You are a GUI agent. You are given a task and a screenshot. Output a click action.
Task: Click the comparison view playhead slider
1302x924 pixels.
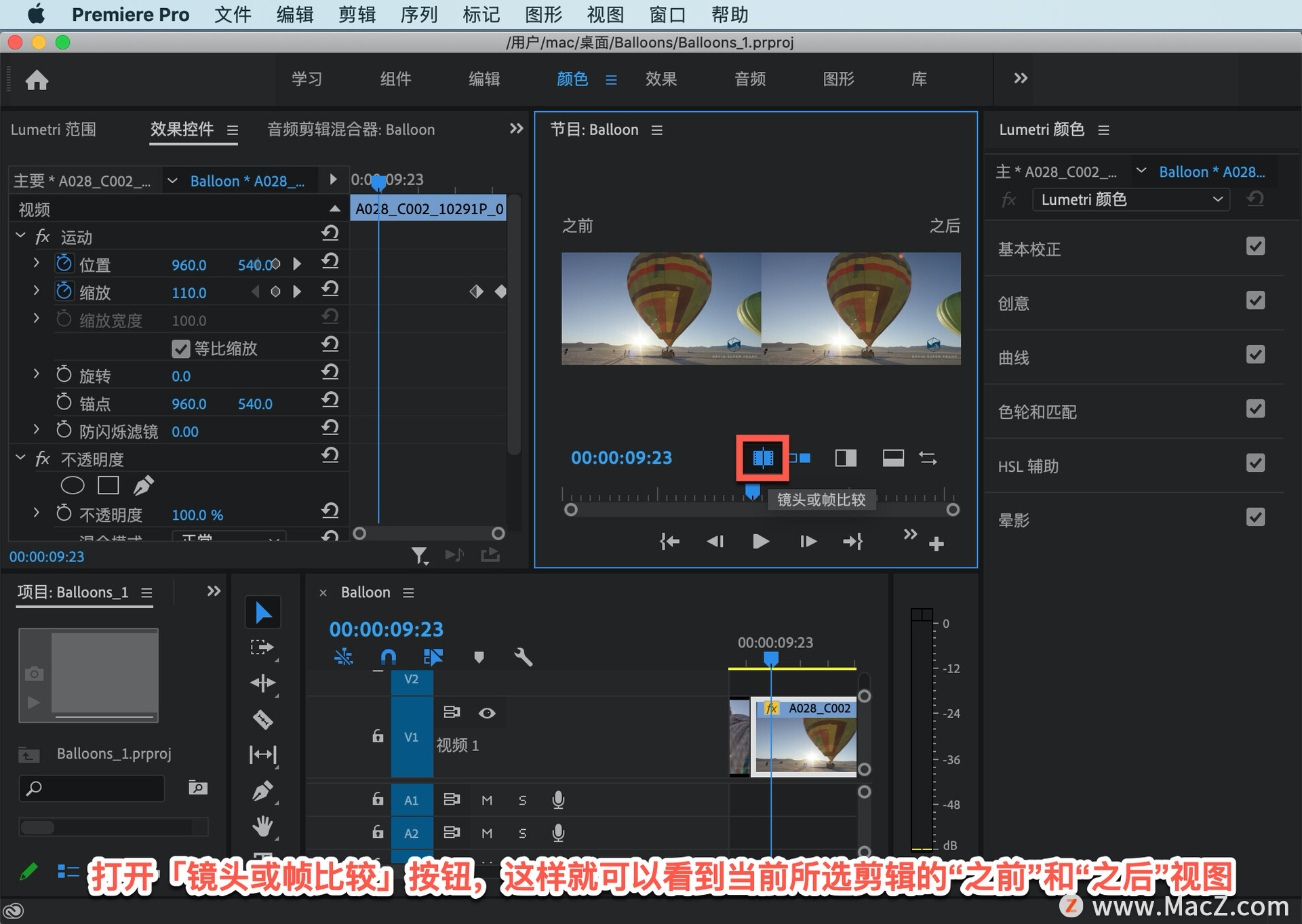pyautogui.click(x=752, y=491)
